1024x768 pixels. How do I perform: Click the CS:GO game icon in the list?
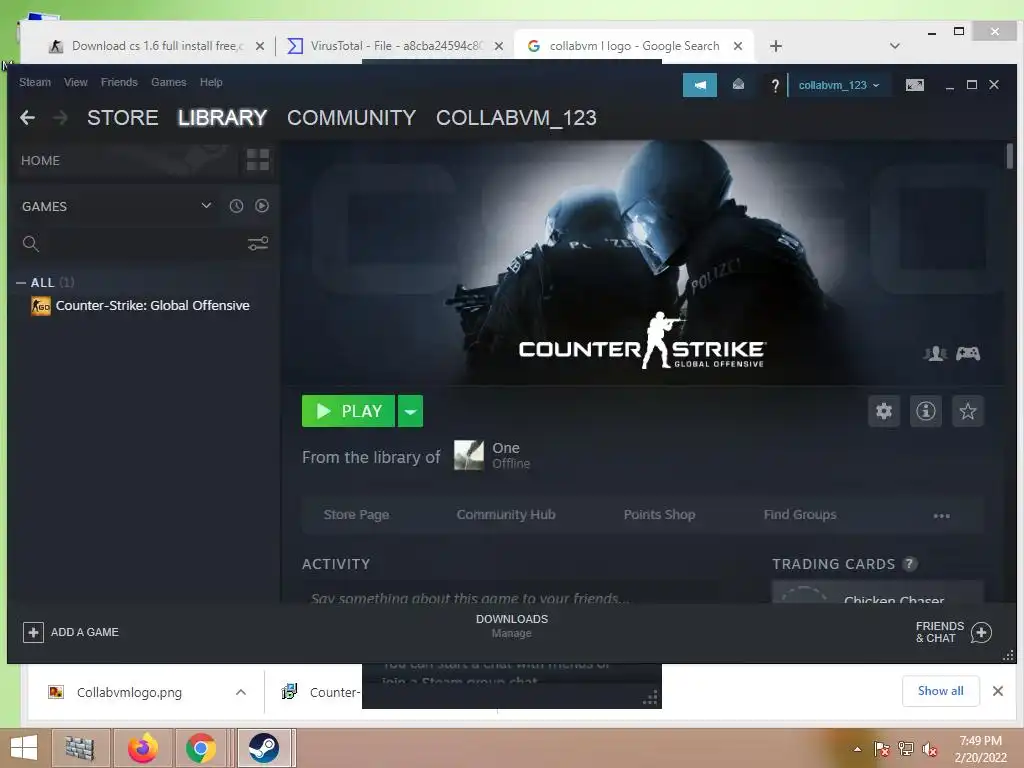40,306
